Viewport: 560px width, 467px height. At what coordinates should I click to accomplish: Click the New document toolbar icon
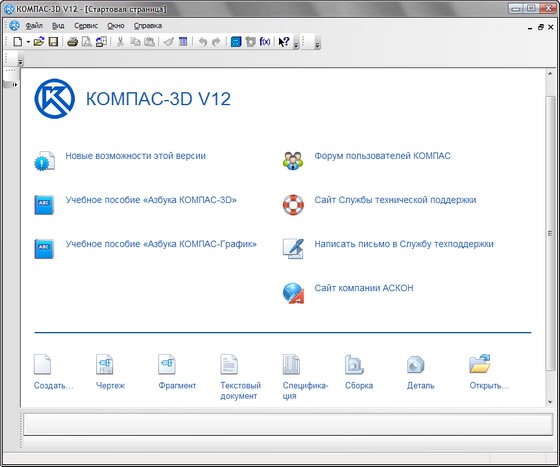18,42
